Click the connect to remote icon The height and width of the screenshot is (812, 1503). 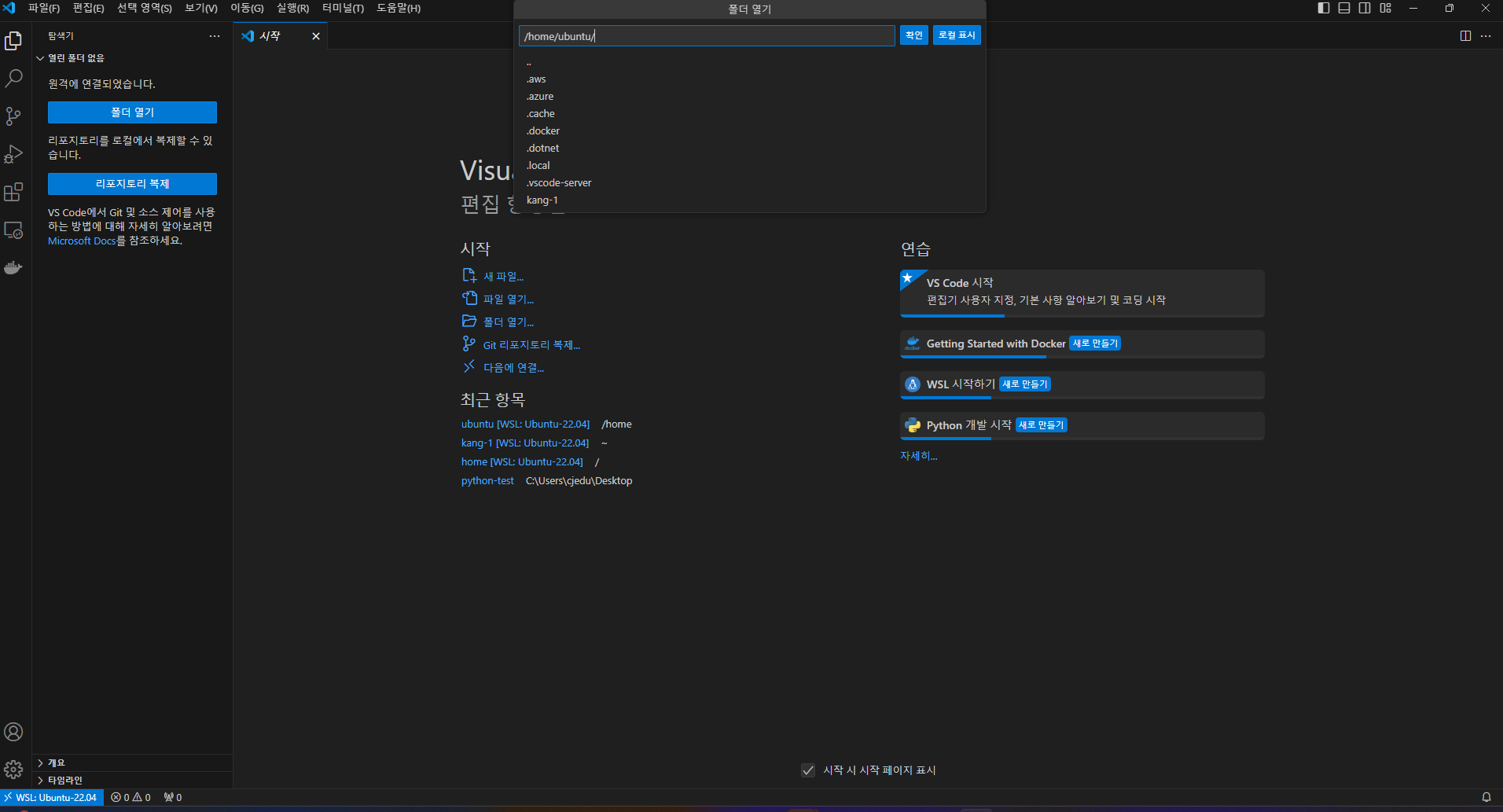(x=469, y=366)
